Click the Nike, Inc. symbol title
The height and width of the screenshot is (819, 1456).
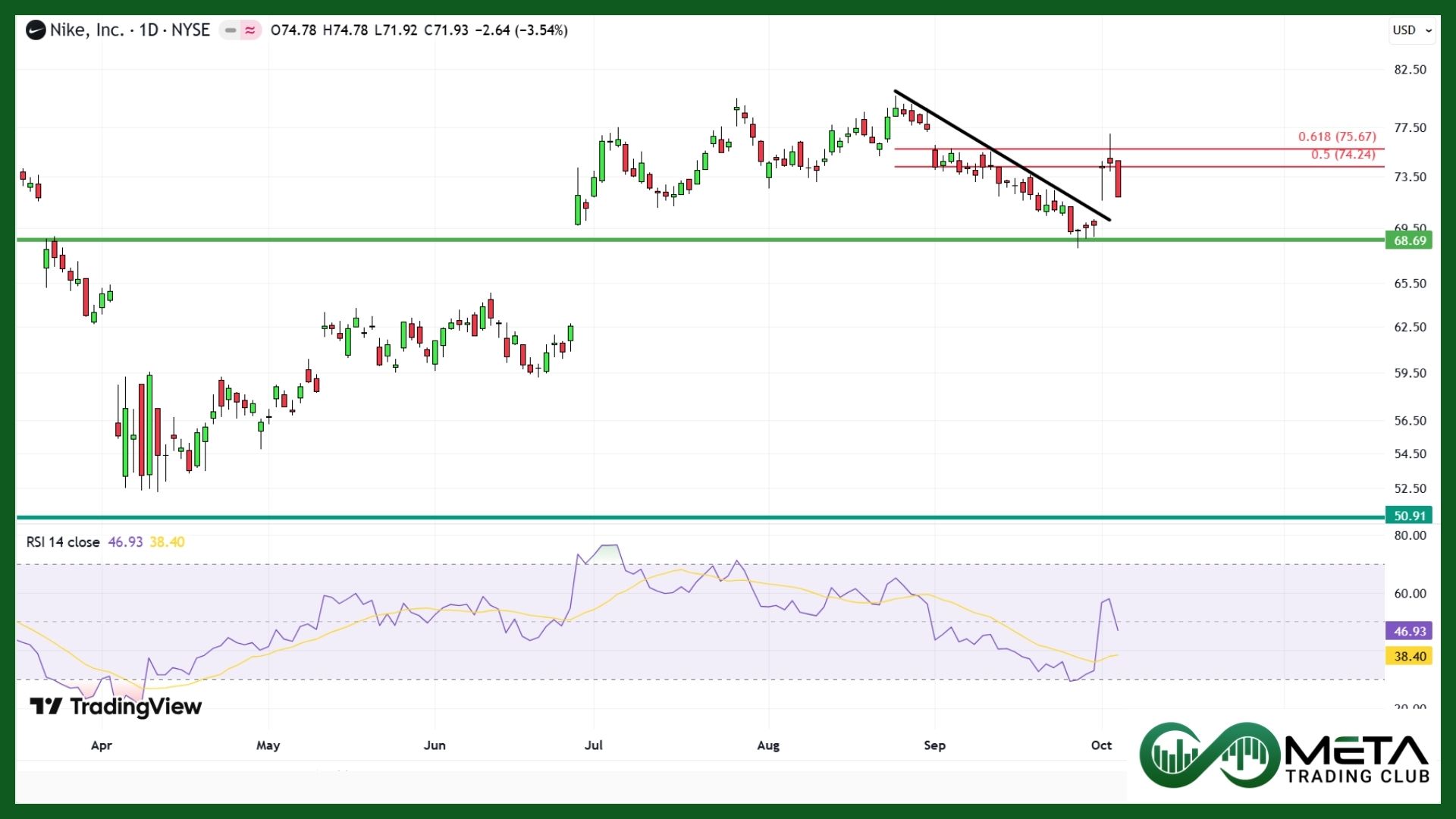click(86, 30)
